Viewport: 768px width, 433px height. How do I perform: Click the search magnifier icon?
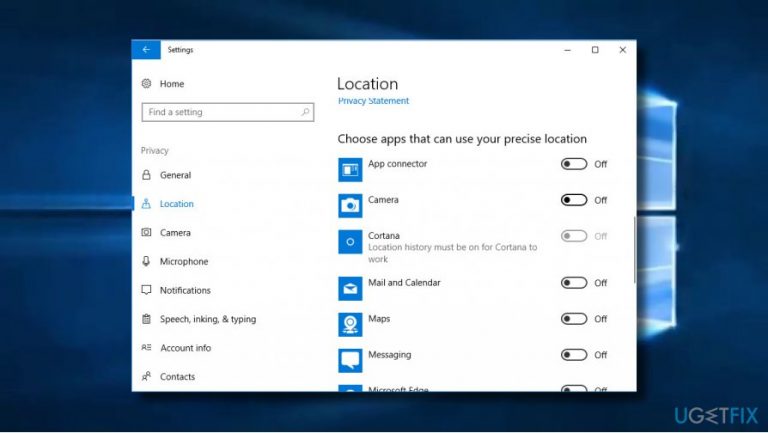(x=305, y=112)
